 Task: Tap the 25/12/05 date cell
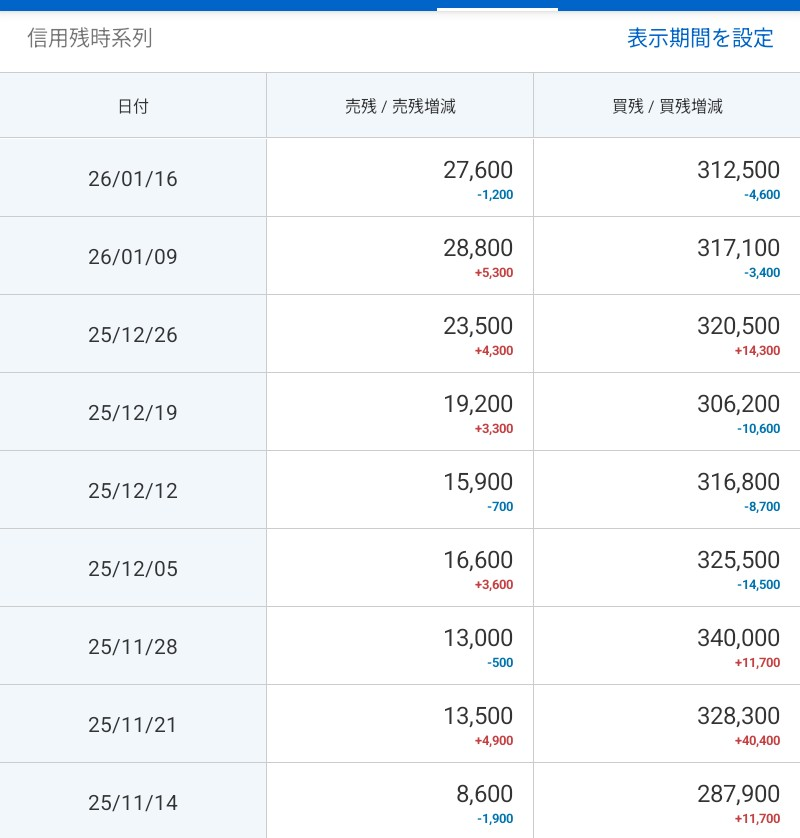133,569
